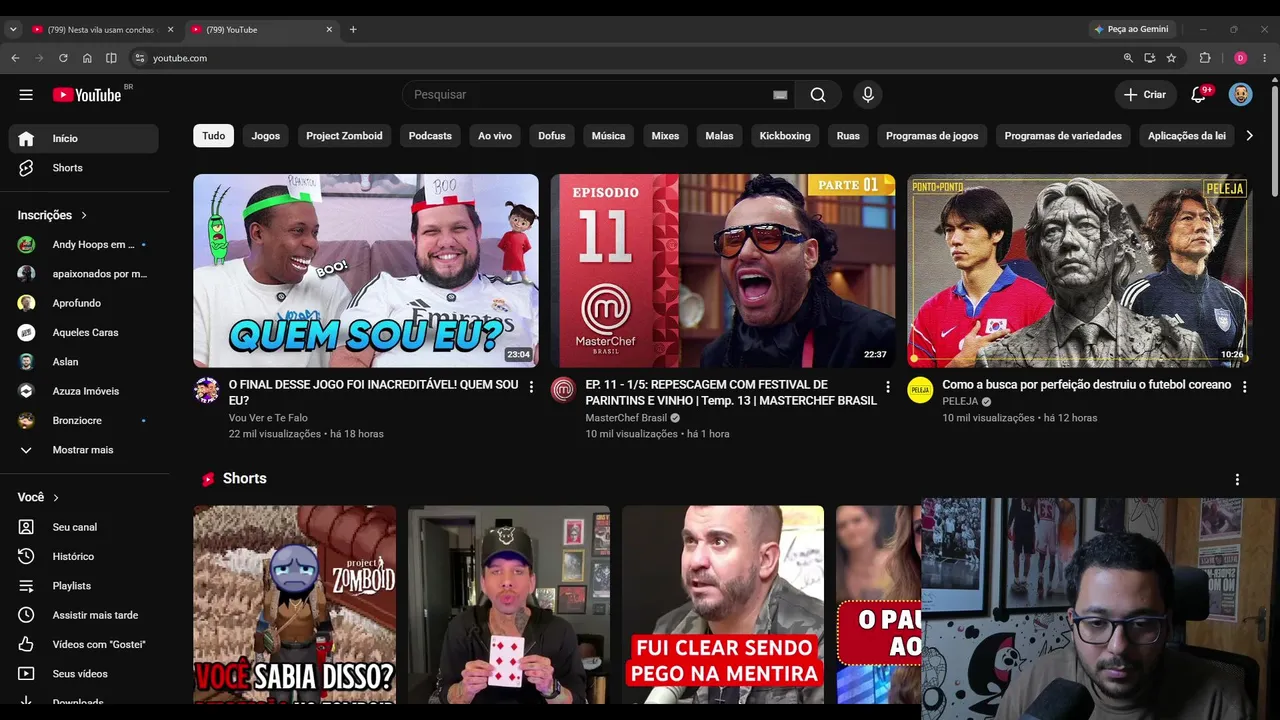Open Seu canal
This screenshot has width=1280, height=720.
pos(84,527)
